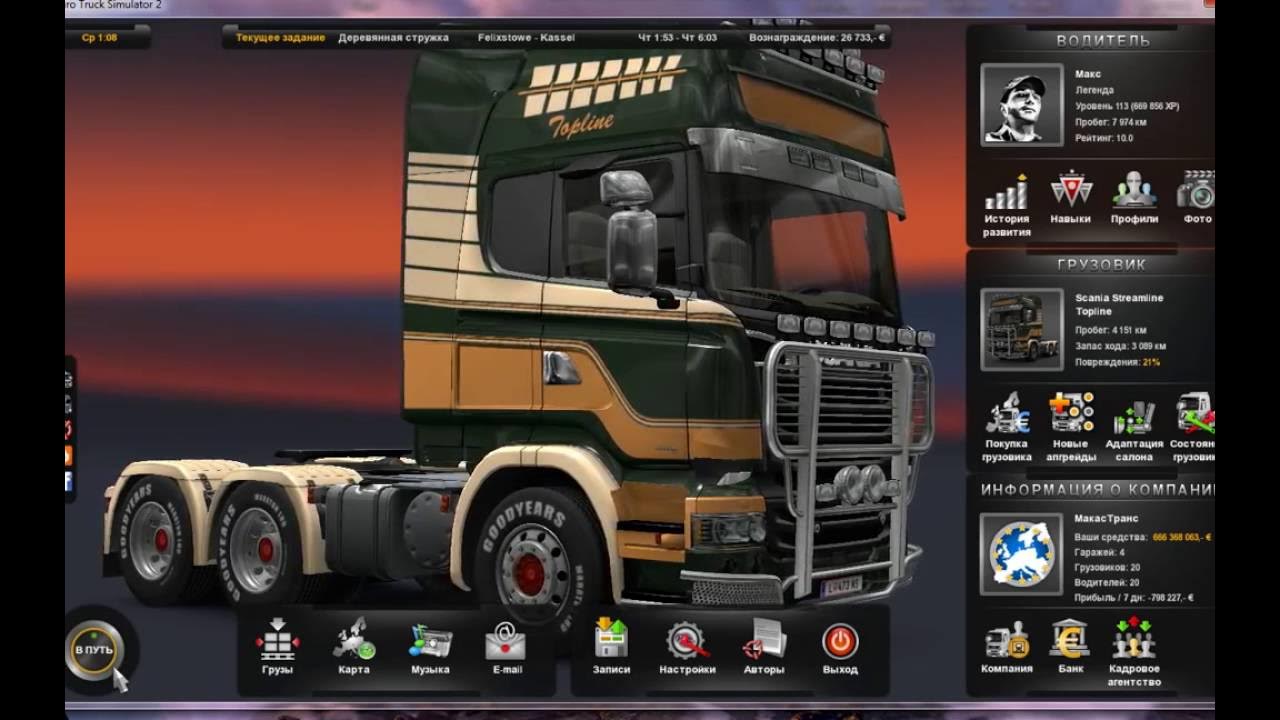Click the Деревянная стружка cargo text
The height and width of the screenshot is (720, 1280).
[393, 38]
